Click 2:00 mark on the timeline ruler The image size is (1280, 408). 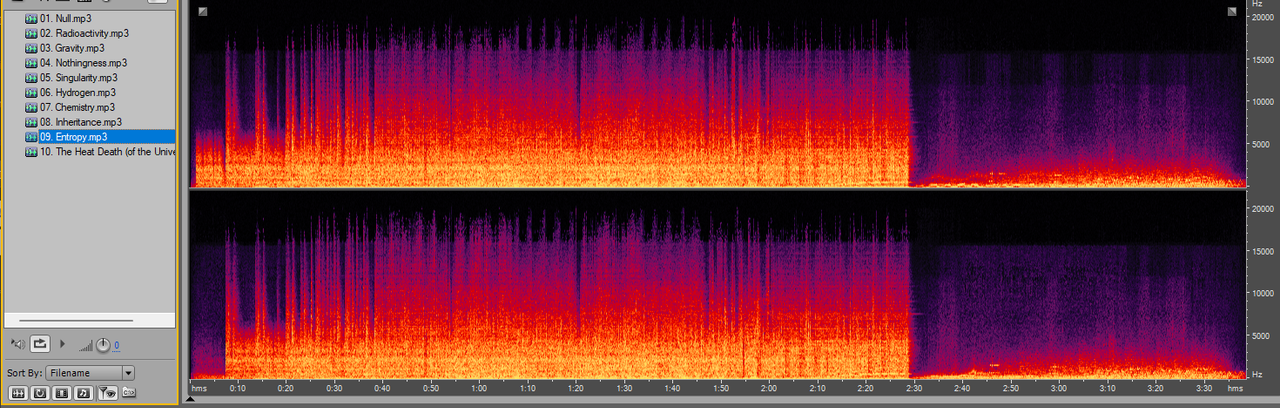click(769, 387)
